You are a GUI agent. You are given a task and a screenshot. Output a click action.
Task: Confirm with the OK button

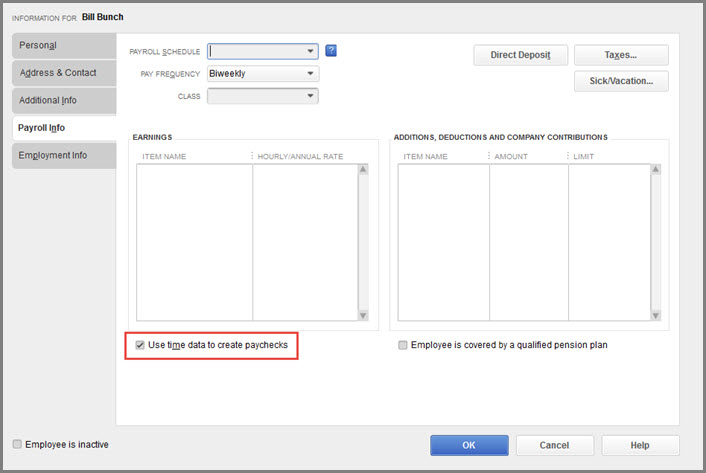point(469,445)
